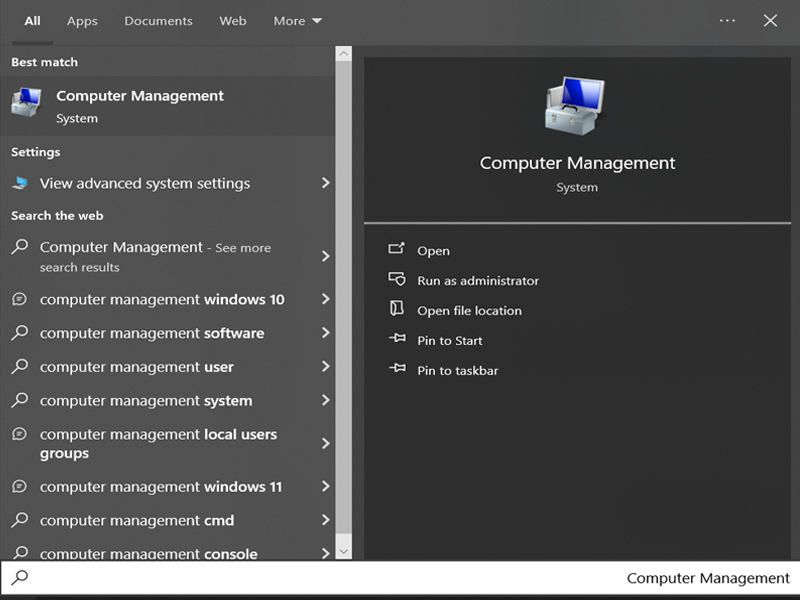The height and width of the screenshot is (600, 800).
Task: Click magnifier beside computer management software
Action: tap(20, 333)
